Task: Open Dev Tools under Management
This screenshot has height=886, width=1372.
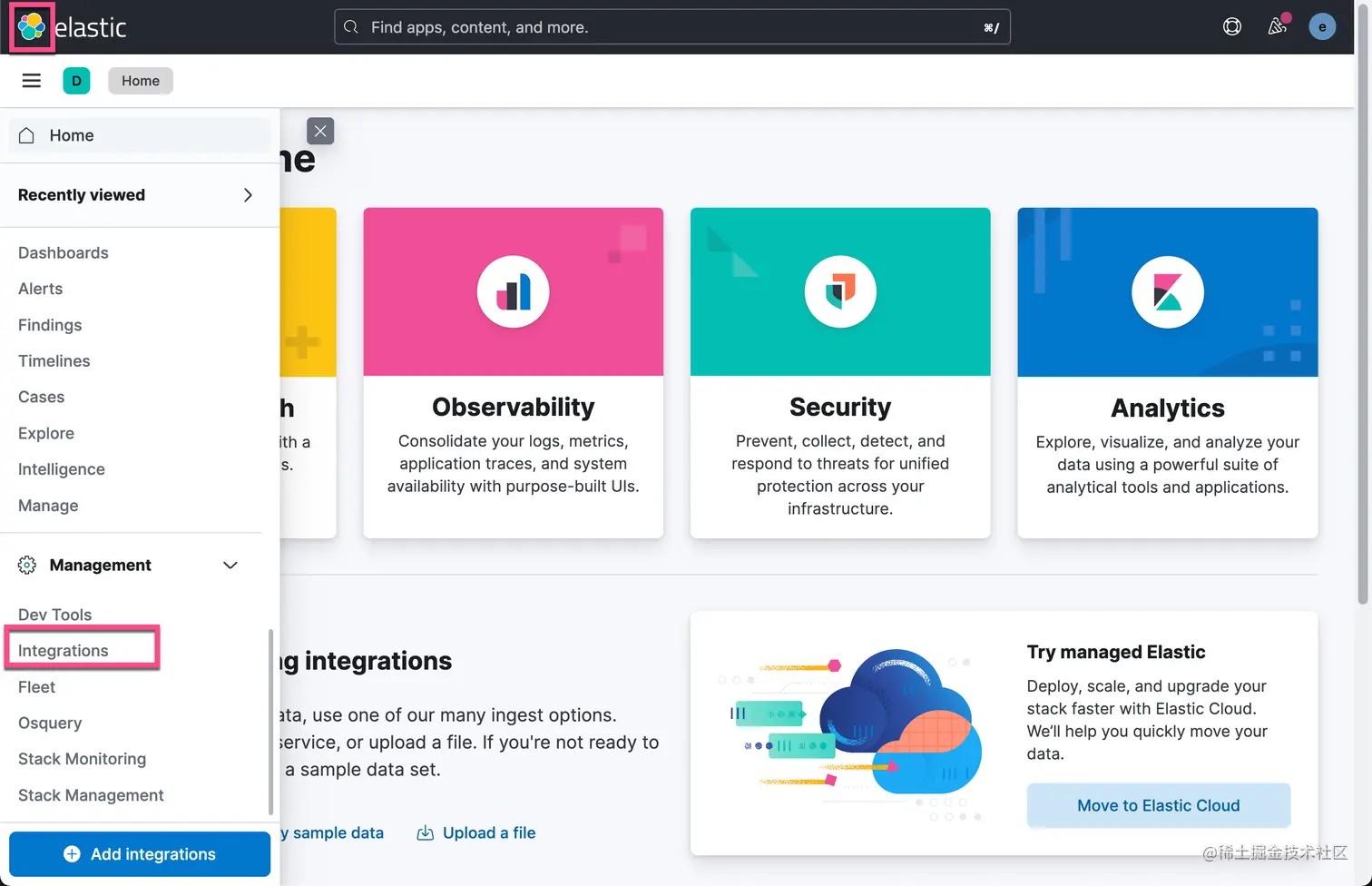Action: pyautogui.click(x=55, y=615)
